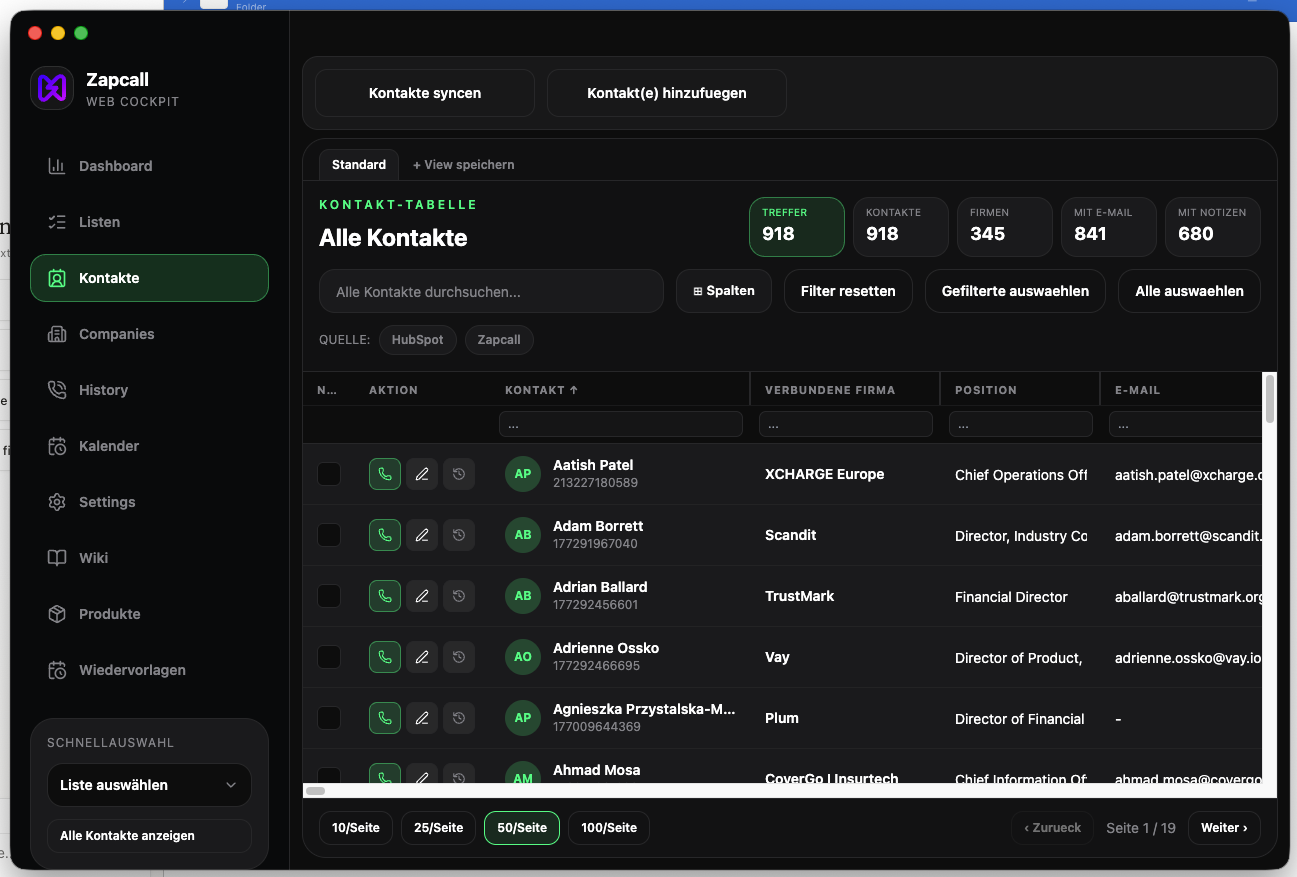Open the Companies building icon
The width and height of the screenshot is (1297, 877).
pos(57,334)
